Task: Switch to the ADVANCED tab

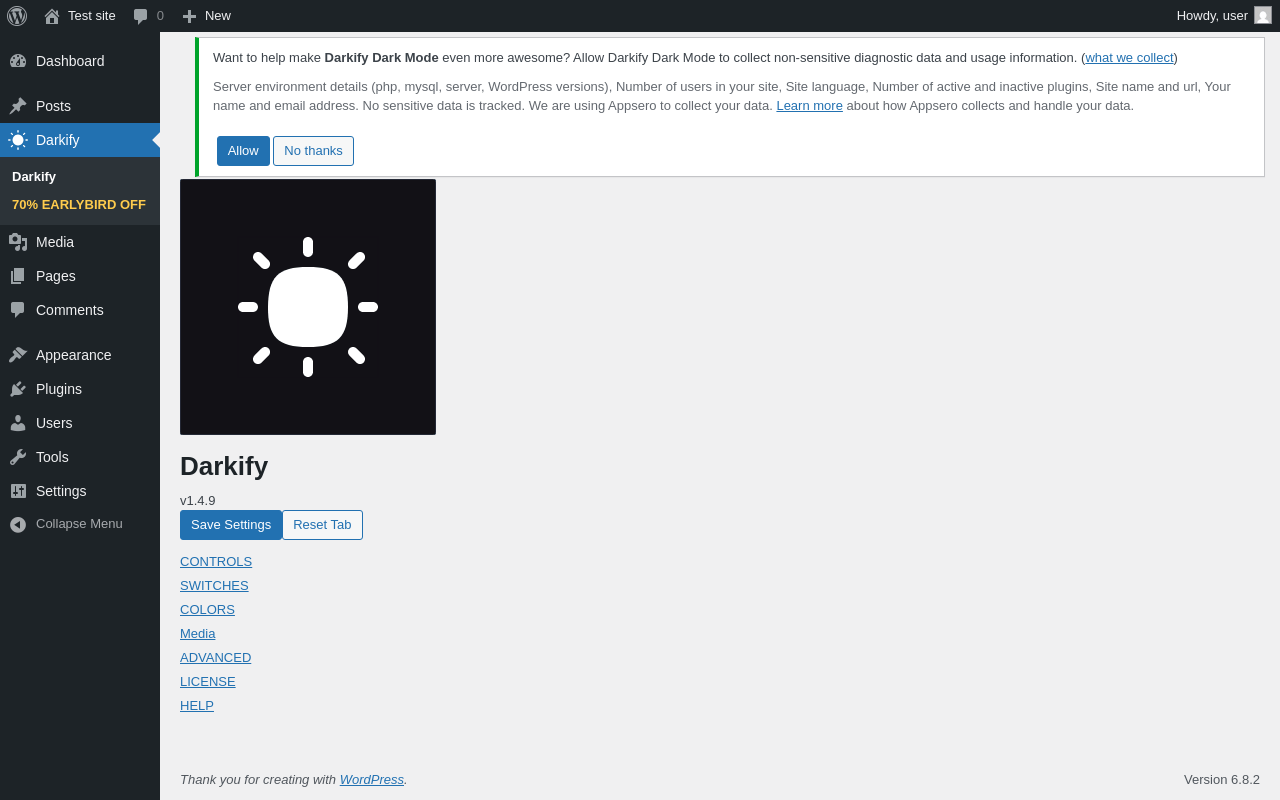Action: click(x=216, y=658)
